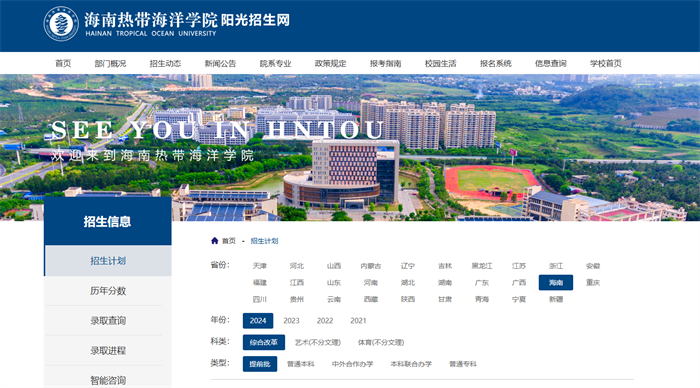Click the university emblem logo
Viewport: 700px width, 388px height.
61,24
